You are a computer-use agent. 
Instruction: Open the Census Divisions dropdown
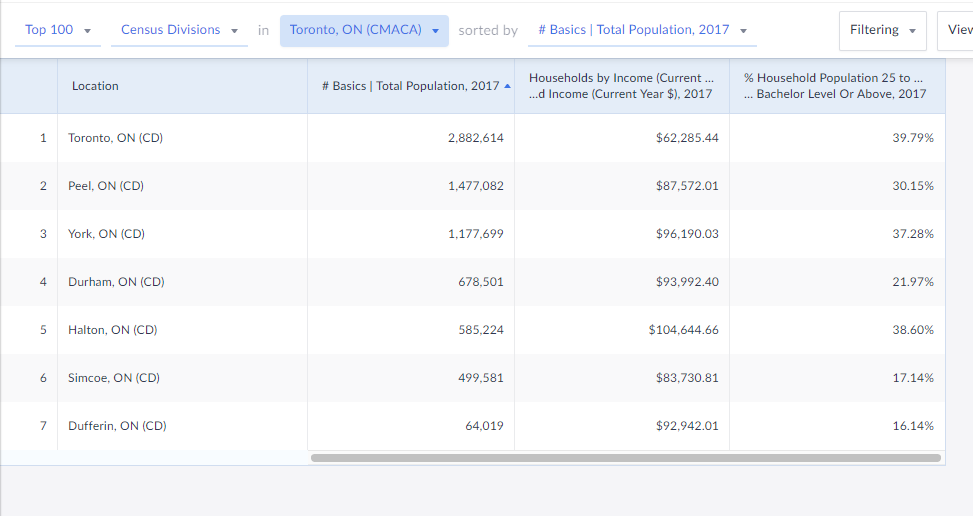[179, 30]
